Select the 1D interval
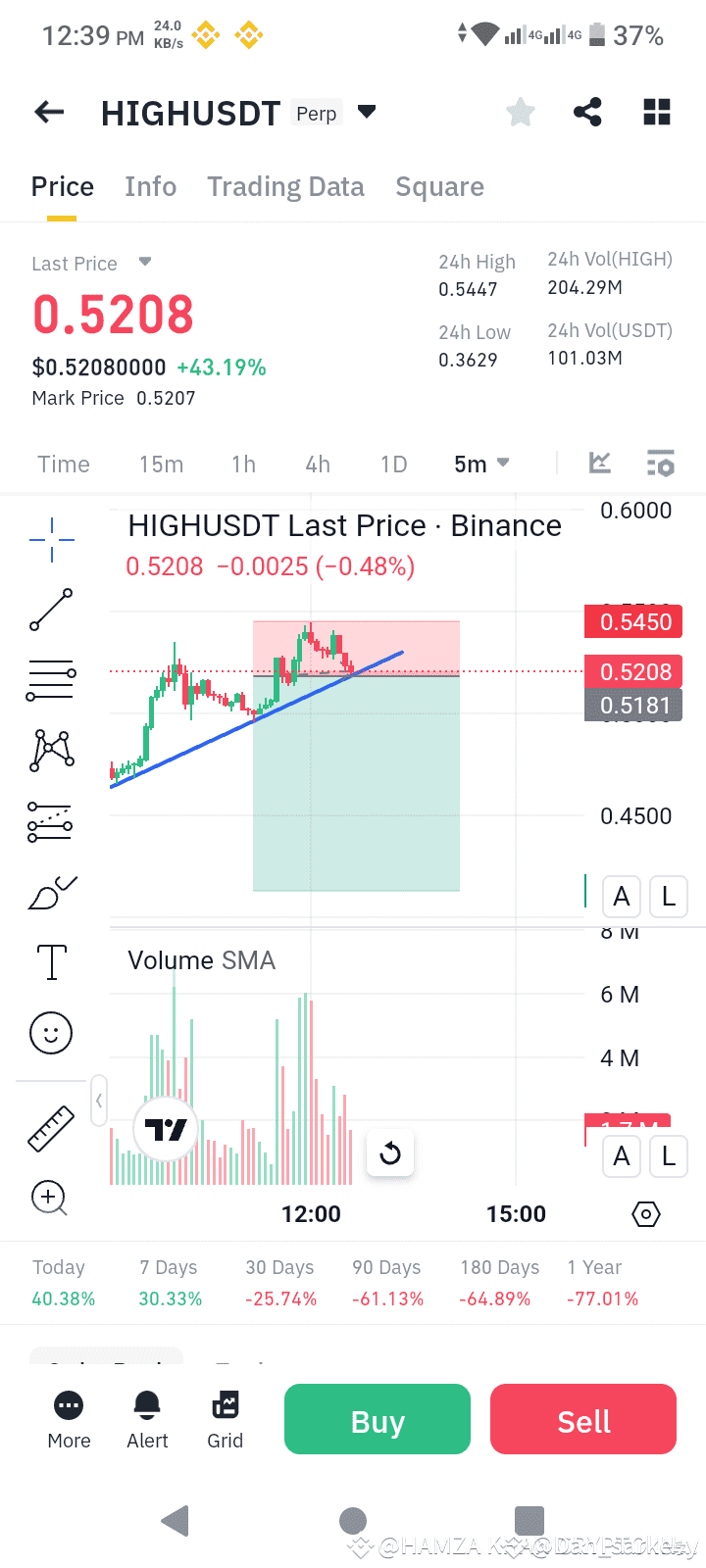The image size is (706, 1568). click(x=393, y=465)
